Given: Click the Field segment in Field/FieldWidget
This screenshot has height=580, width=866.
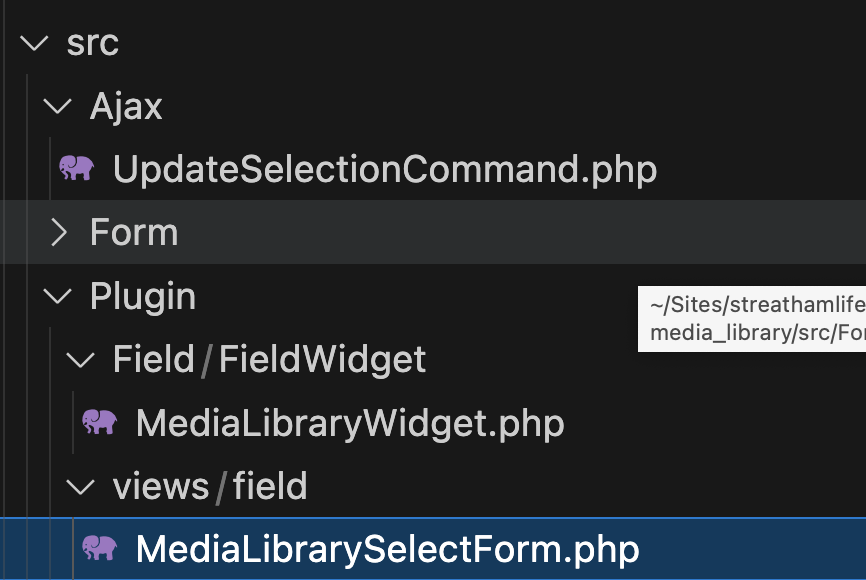Looking at the screenshot, I should pos(154,360).
